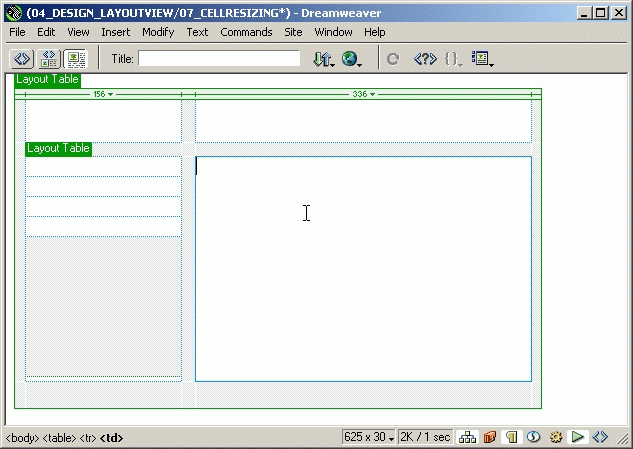This screenshot has height=449, width=633.
Task: Switch to Show Code and Design Views
Action: click(49, 59)
